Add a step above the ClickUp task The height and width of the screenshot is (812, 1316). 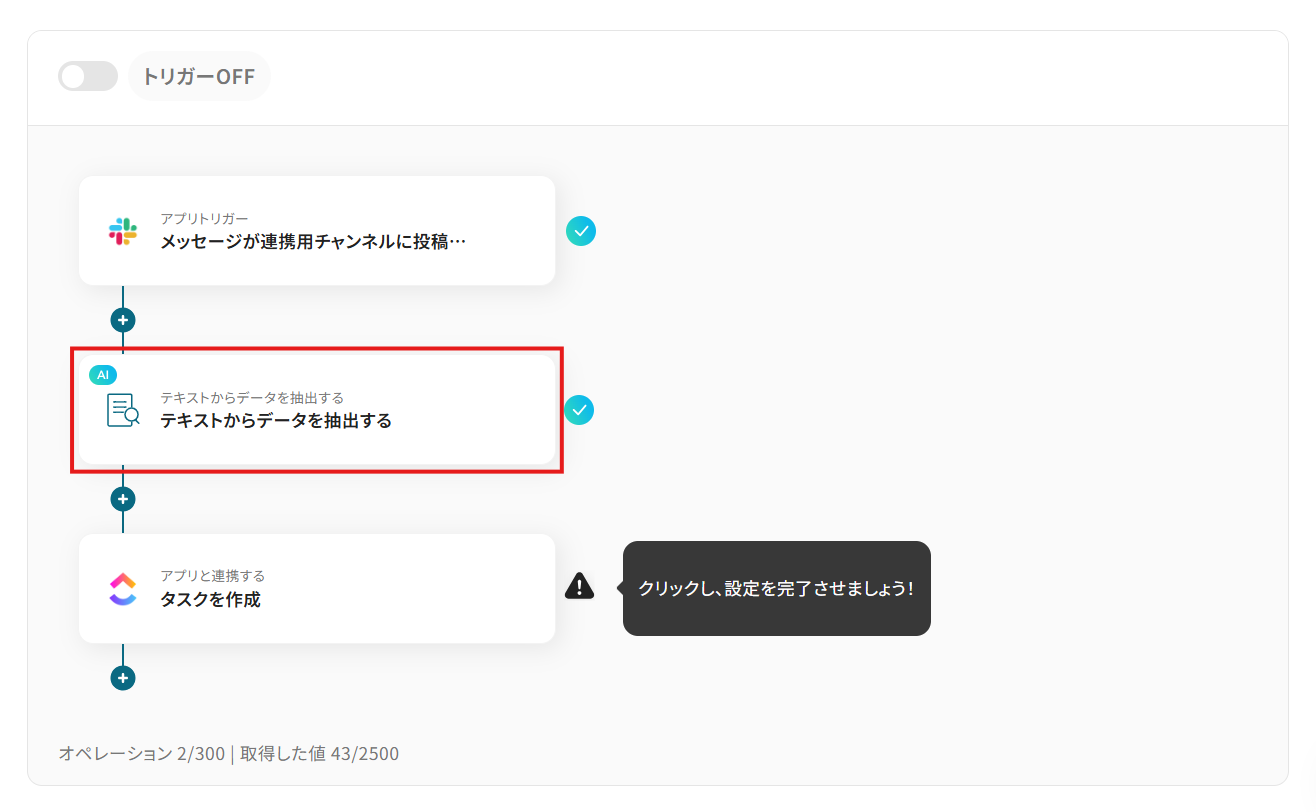pos(123,498)
